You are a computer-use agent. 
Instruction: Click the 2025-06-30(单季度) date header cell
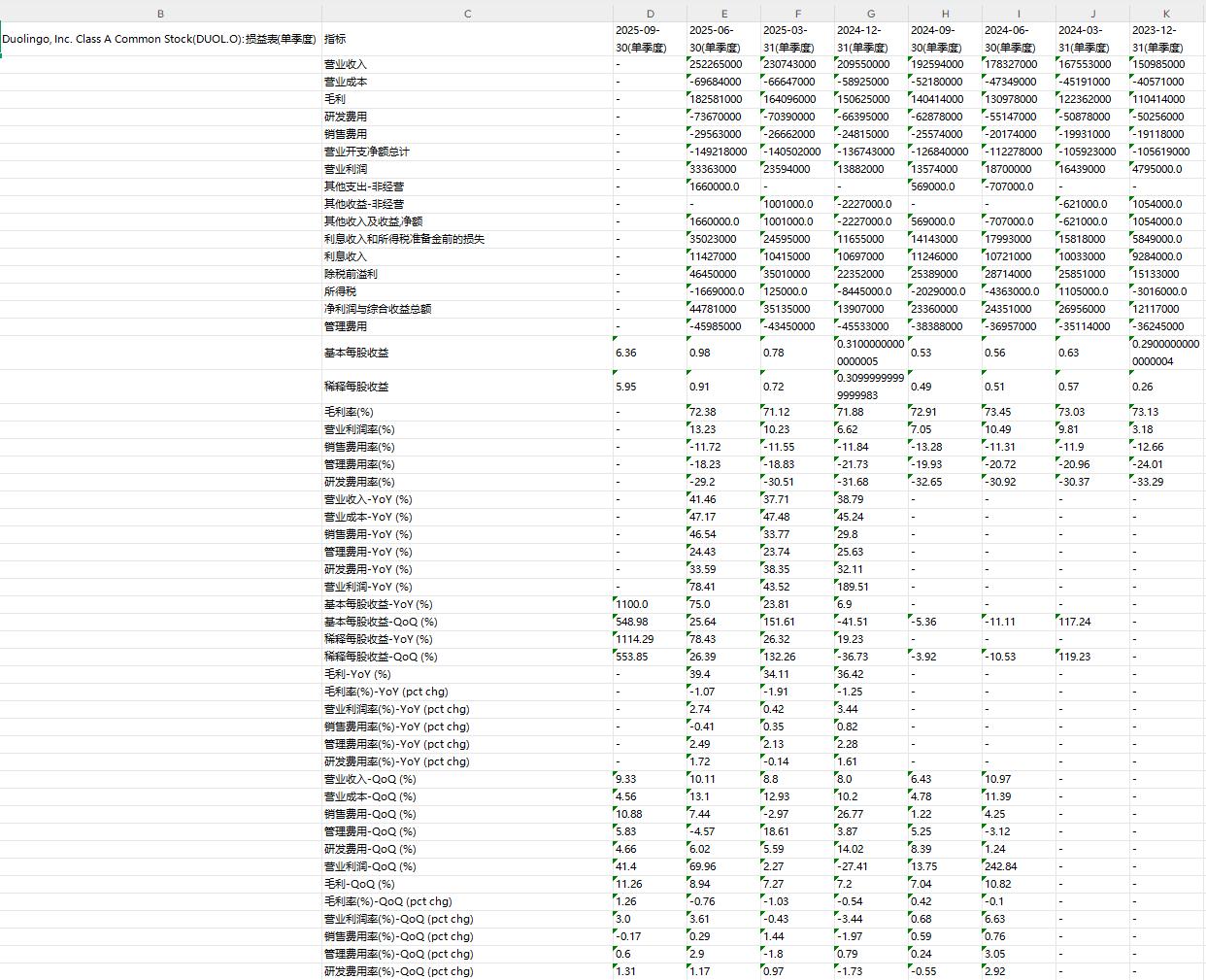[723, 39]
